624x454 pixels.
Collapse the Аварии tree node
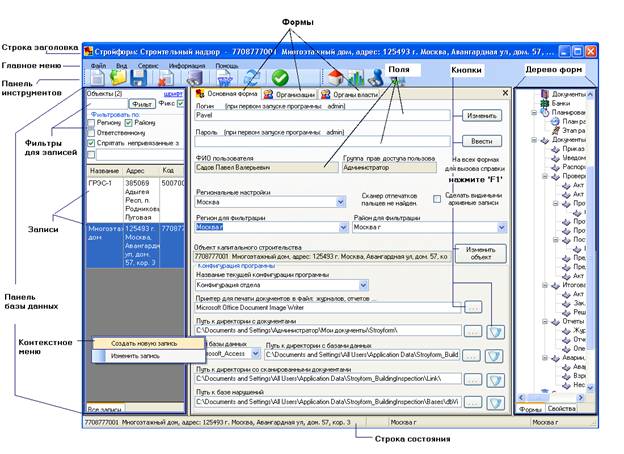[x=545, y=358]
